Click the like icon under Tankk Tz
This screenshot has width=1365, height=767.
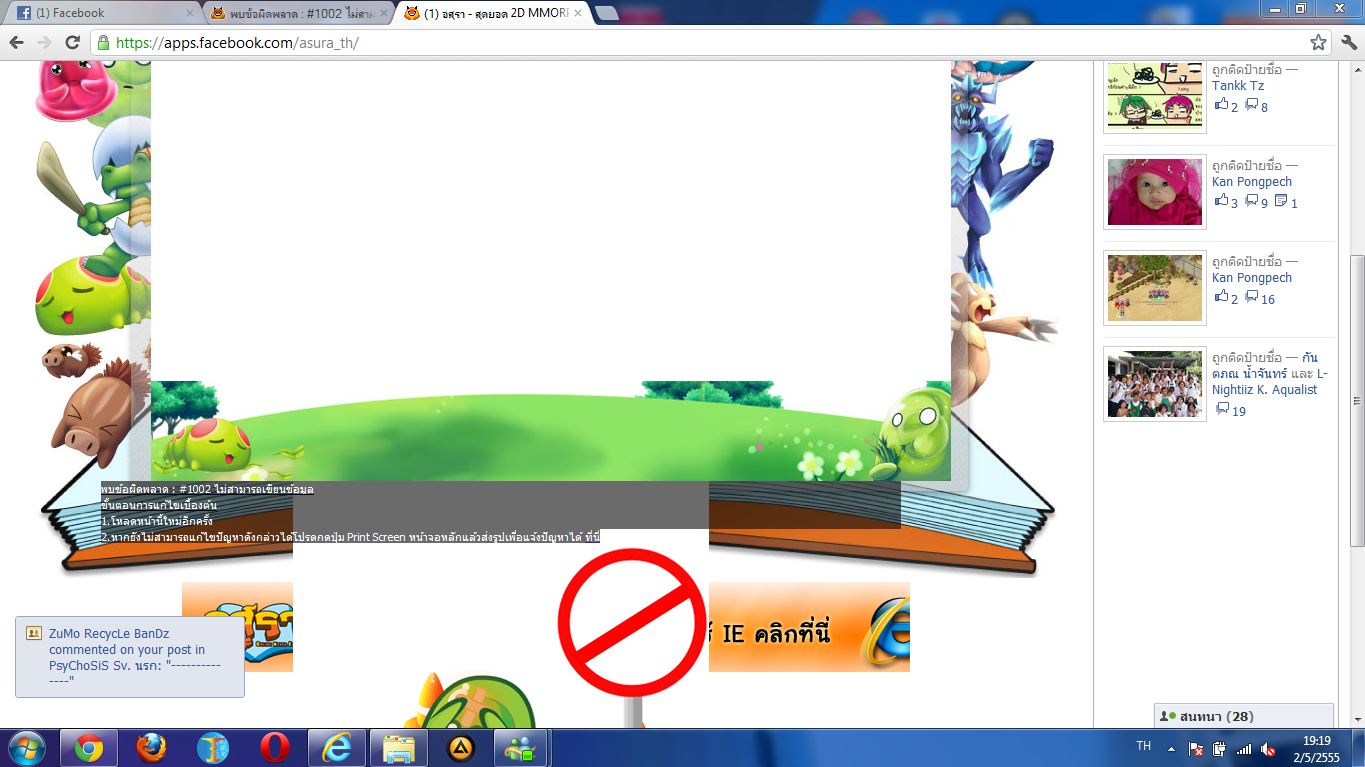click(1220, 105)
